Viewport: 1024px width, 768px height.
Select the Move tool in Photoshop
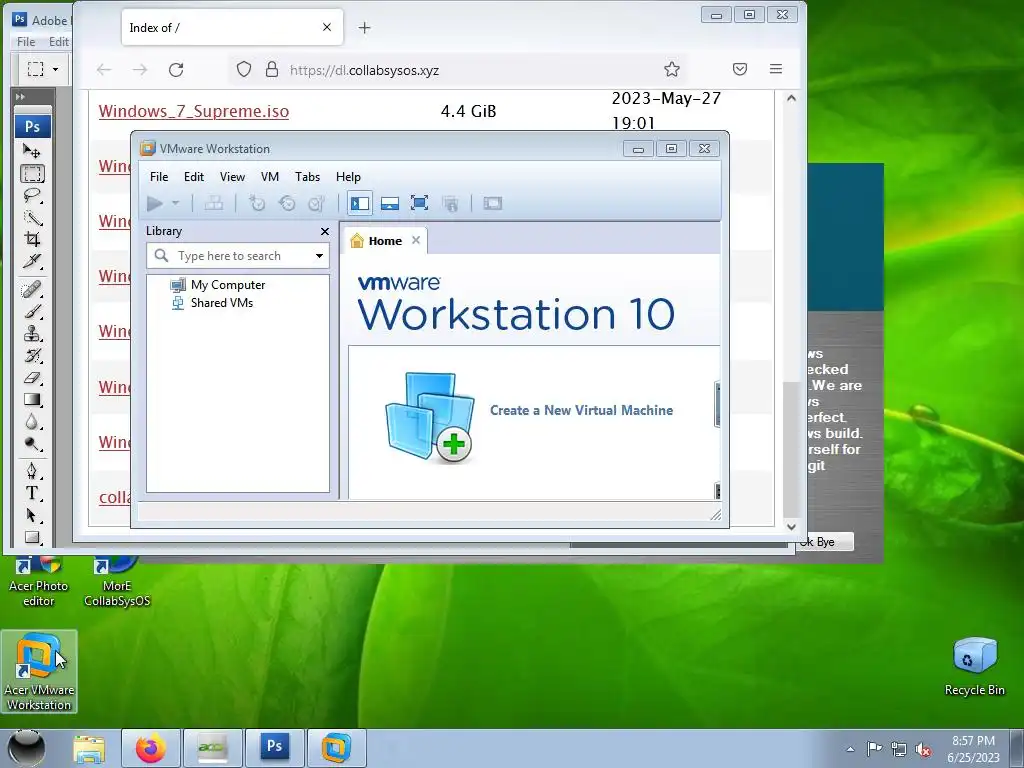[31, 152]
